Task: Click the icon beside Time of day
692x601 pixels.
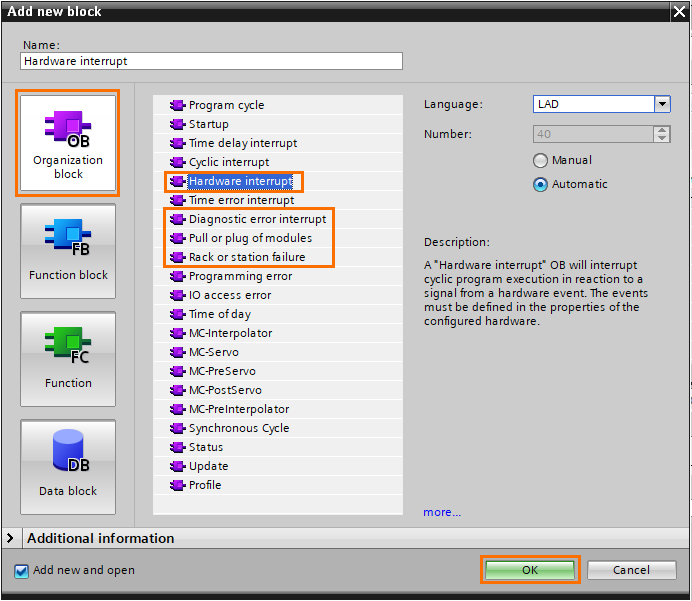Action: coord(177,314)
